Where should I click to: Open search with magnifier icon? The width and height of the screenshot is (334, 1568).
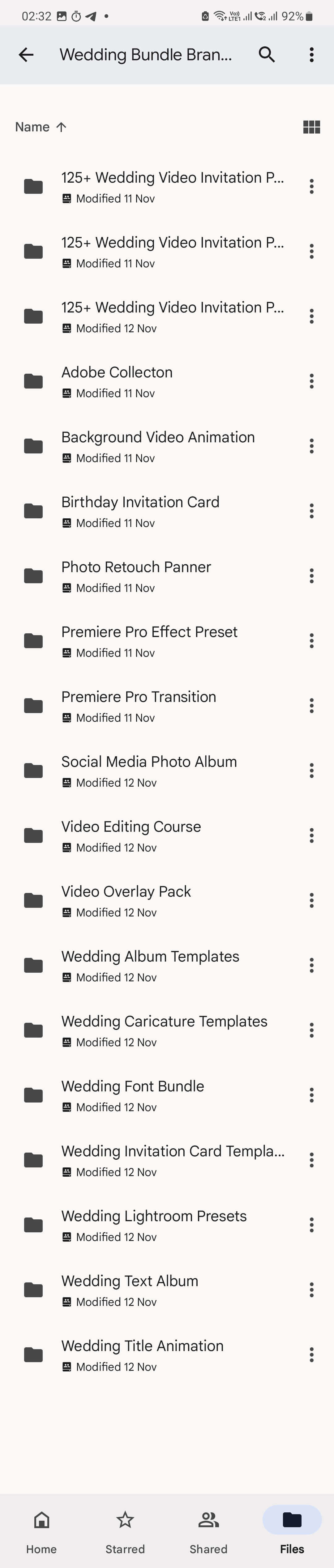[x=267, y=55]
